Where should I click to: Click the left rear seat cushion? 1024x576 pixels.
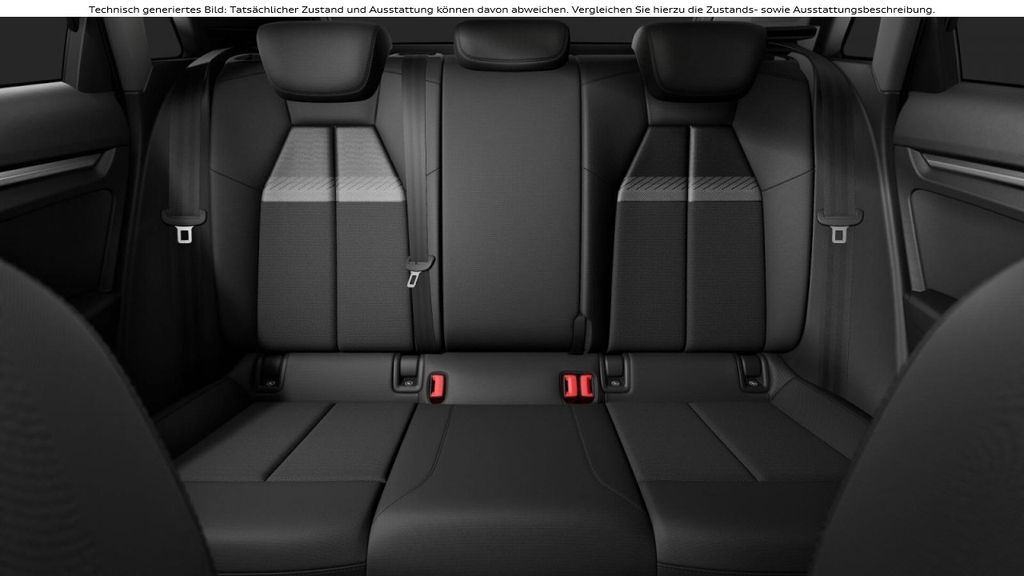(290, 445)
